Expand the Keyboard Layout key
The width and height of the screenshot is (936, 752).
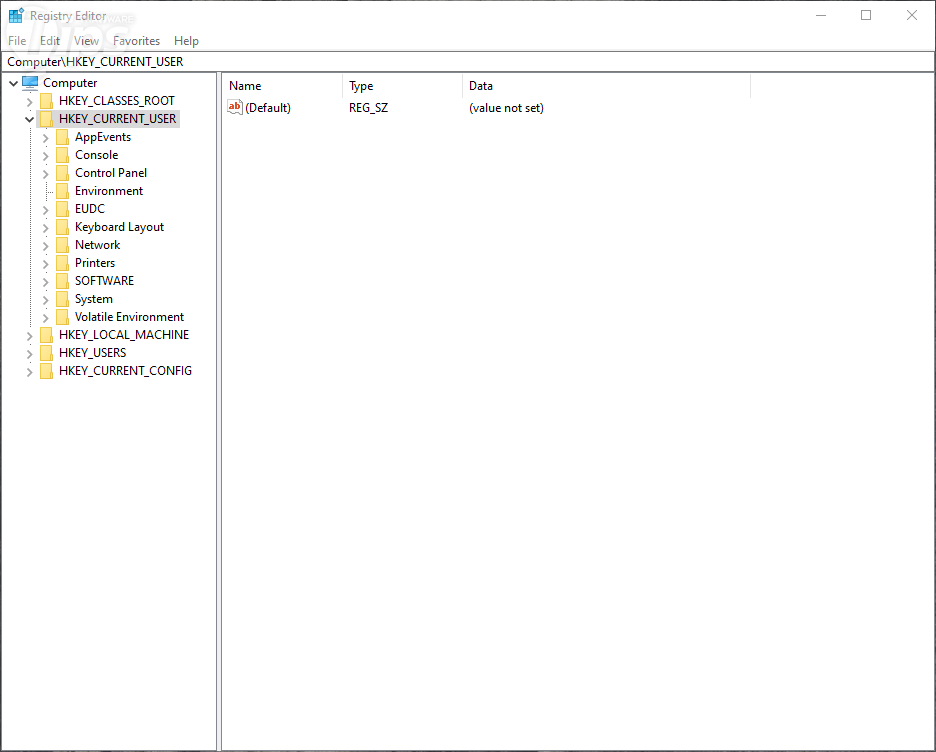45,227
